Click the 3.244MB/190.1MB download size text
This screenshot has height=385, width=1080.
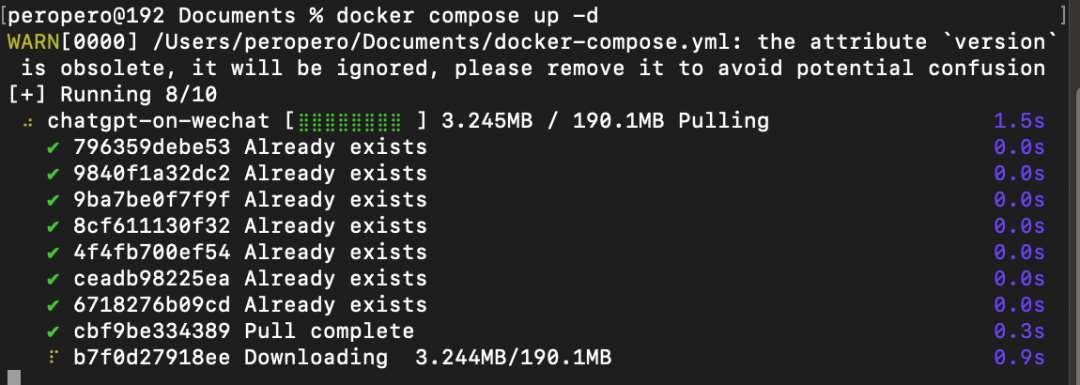coord(513,357)
